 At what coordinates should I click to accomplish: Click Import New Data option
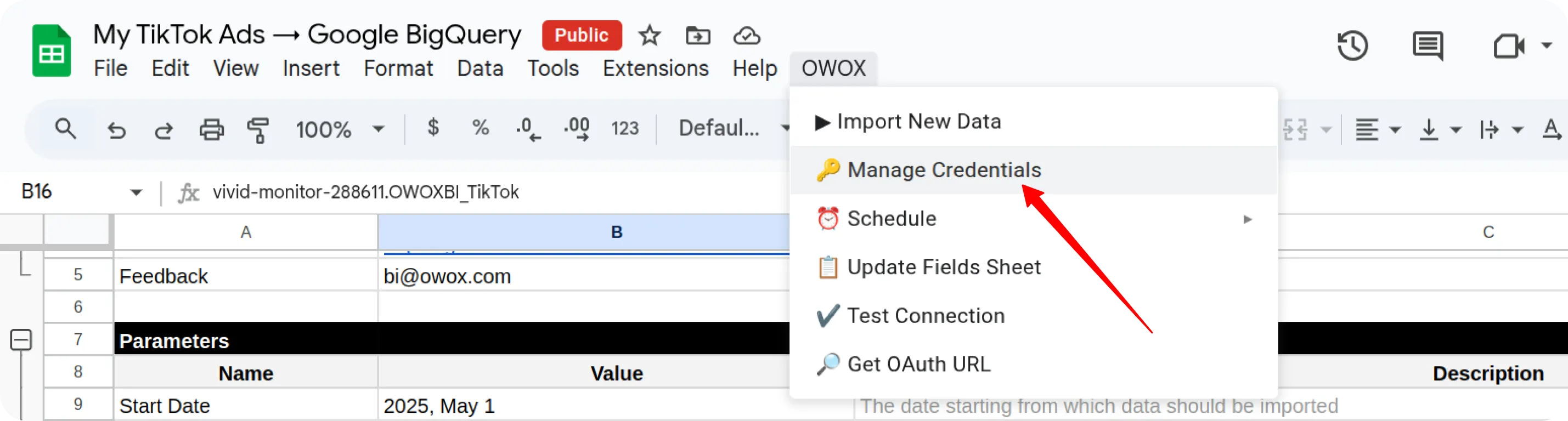[918, 122]
